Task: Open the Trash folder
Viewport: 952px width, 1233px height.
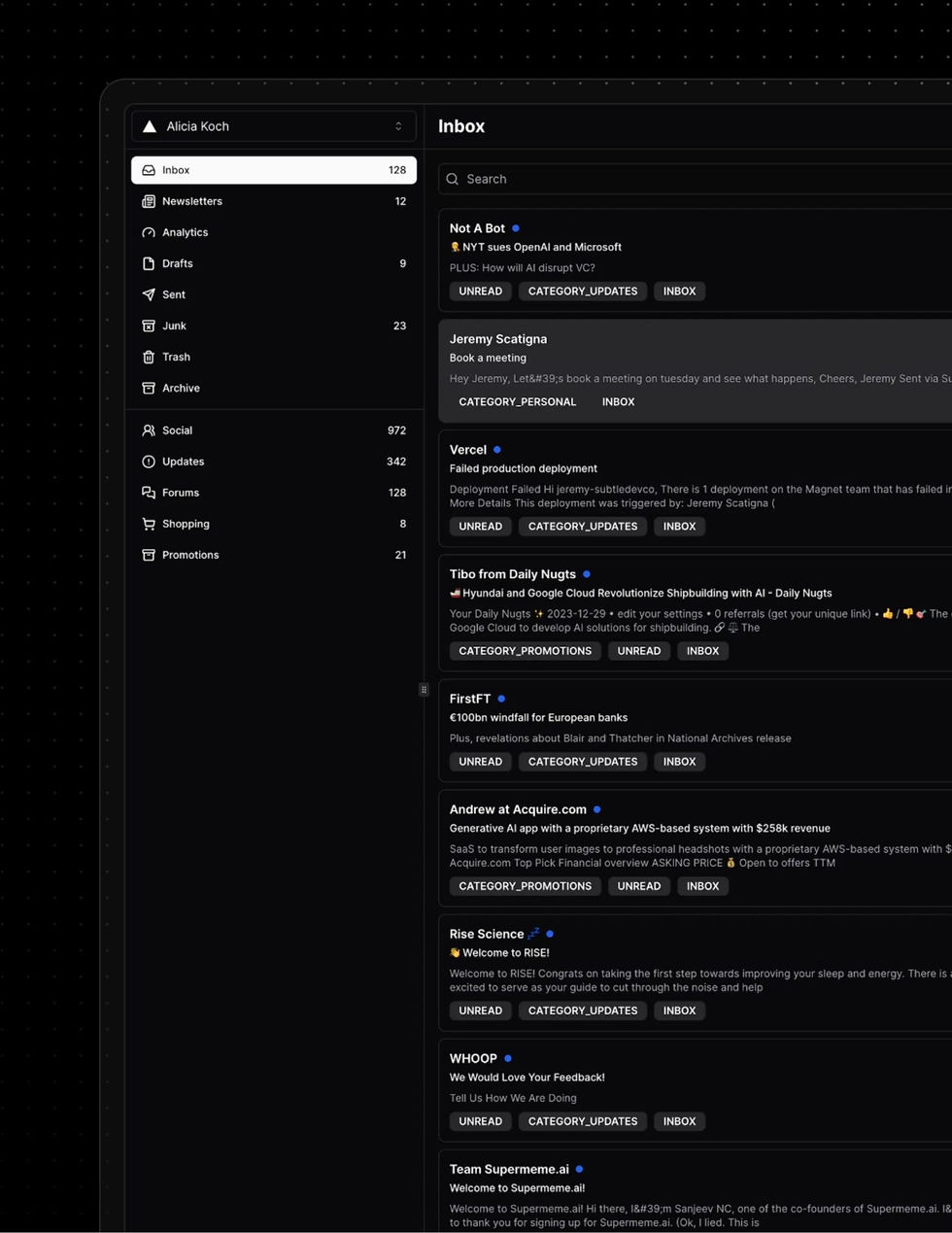Action: (274, 357)
